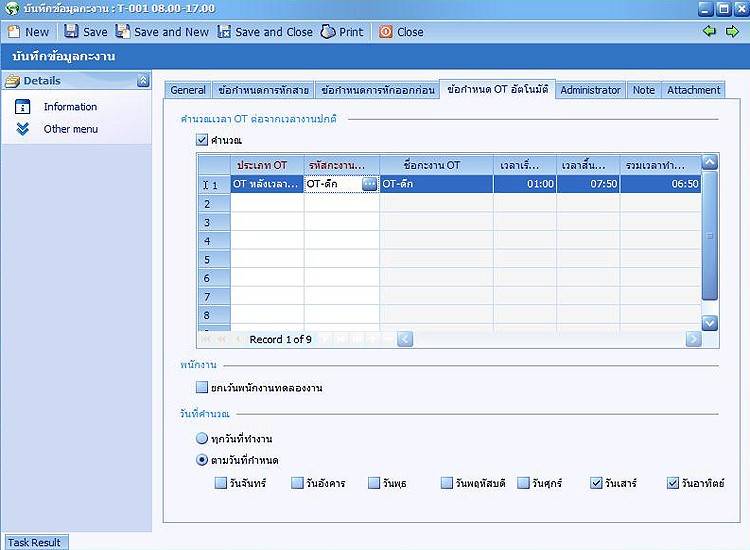The height and width of the screenshot is (550, 750).
Task: Click the Save and New icon
Action: [122, 32]
